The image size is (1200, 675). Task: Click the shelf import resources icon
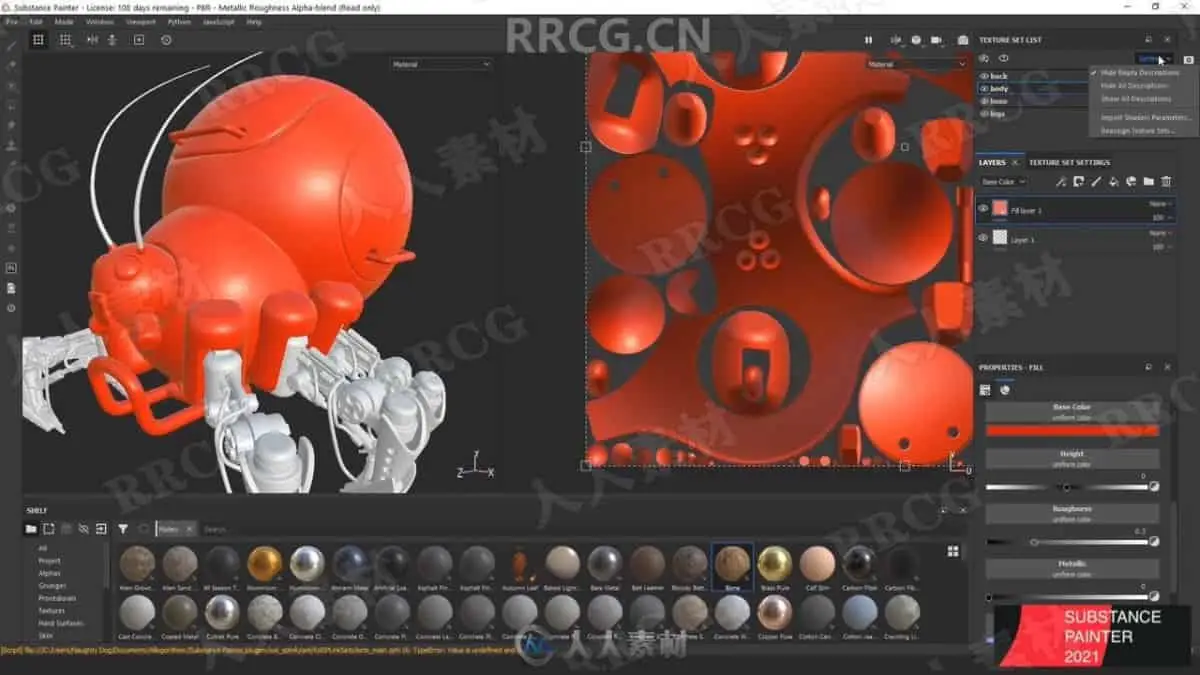click(101, 529)
